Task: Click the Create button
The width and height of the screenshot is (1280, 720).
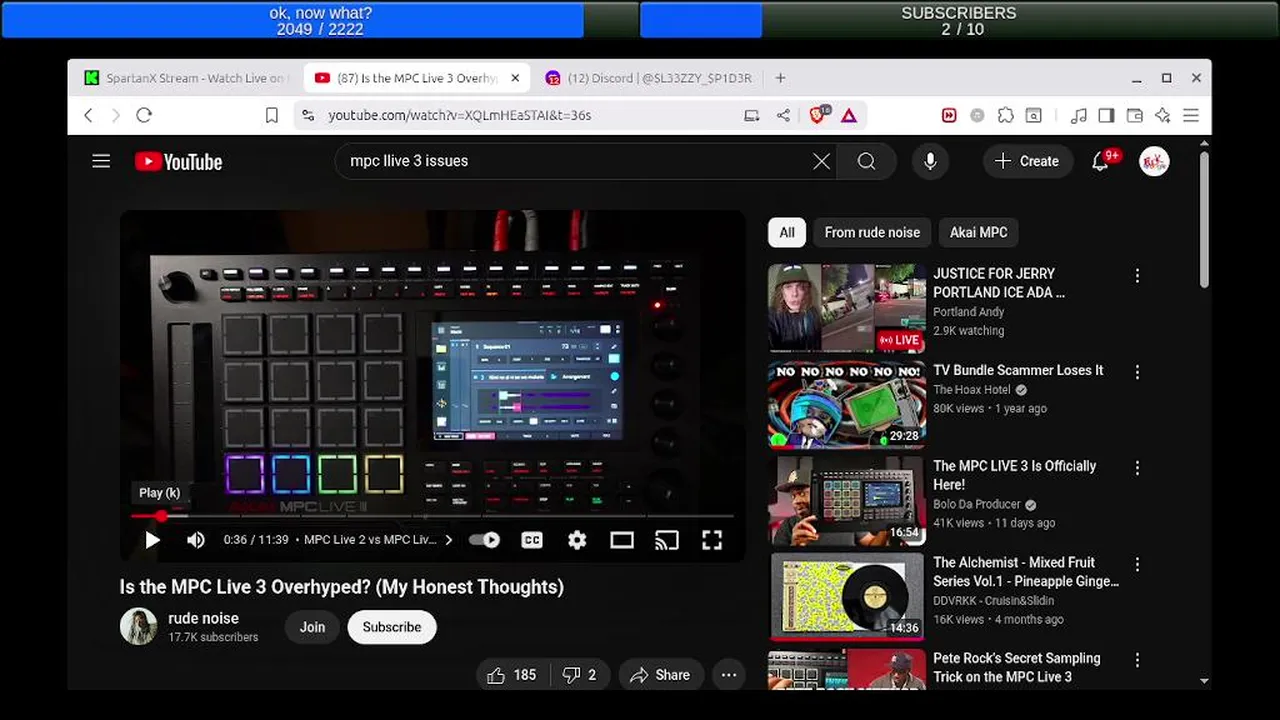Action: point(1028,161)
